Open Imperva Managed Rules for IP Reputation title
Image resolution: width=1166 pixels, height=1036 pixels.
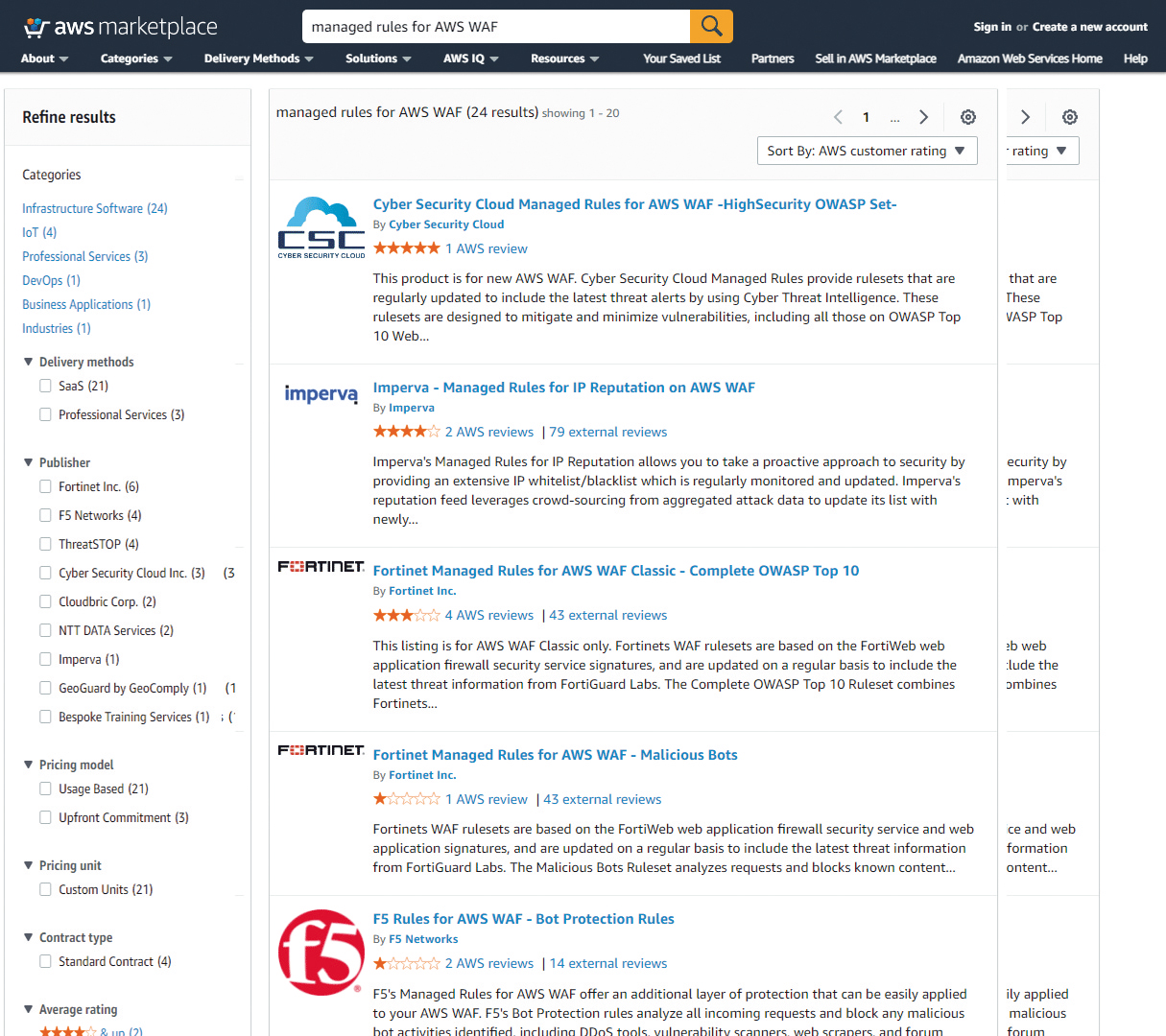coord(563,388)
